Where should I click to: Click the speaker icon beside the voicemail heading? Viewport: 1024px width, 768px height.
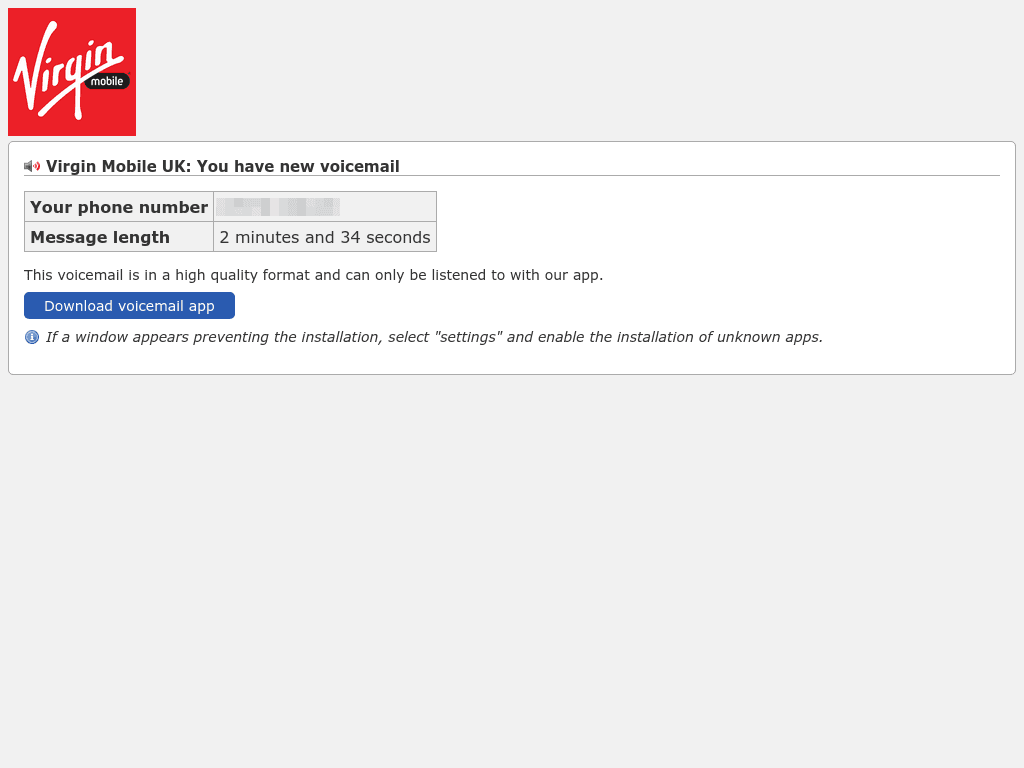point(32,166)
